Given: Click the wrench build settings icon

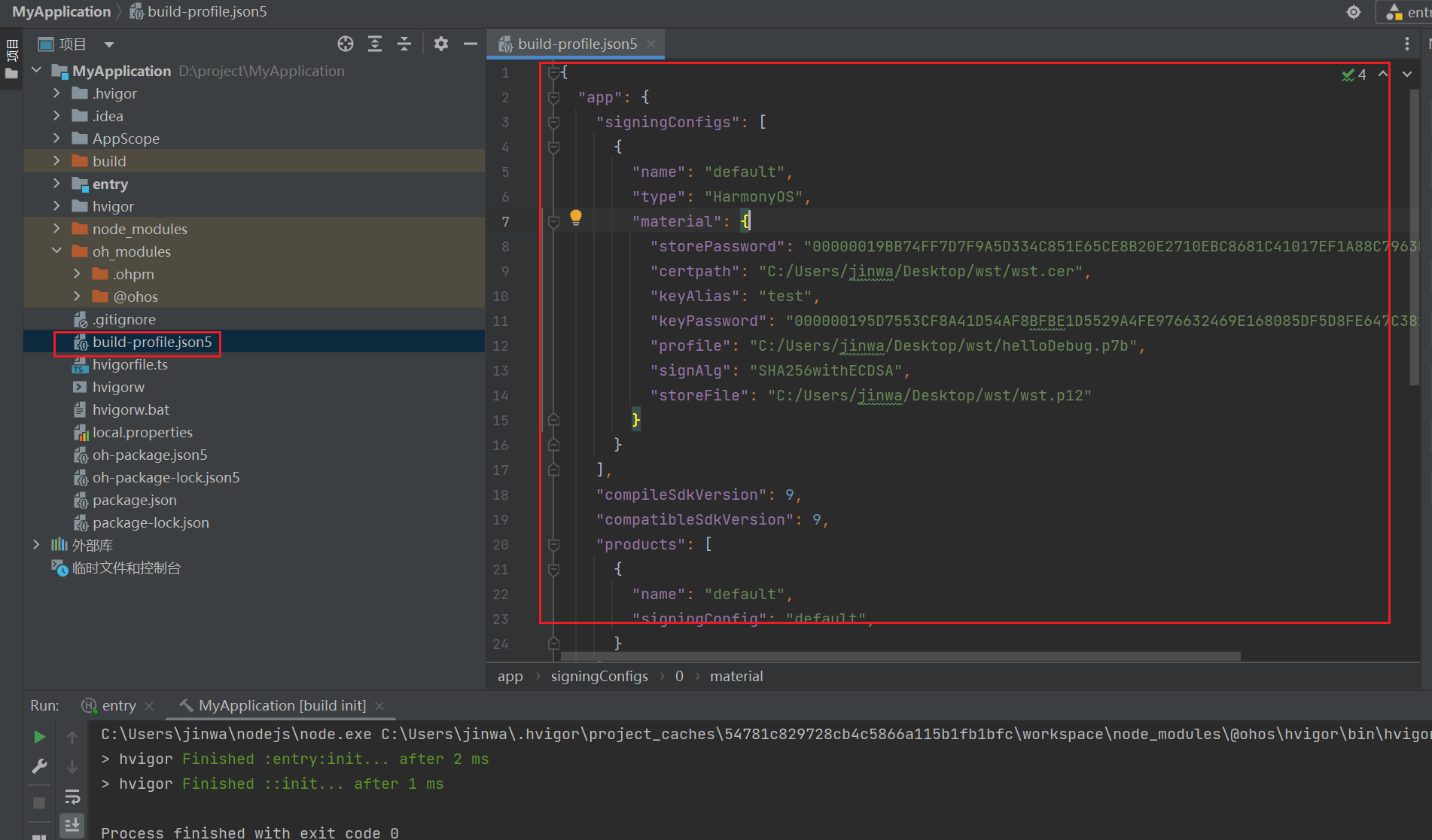Looking at the screenshot, I should [39, 766].
